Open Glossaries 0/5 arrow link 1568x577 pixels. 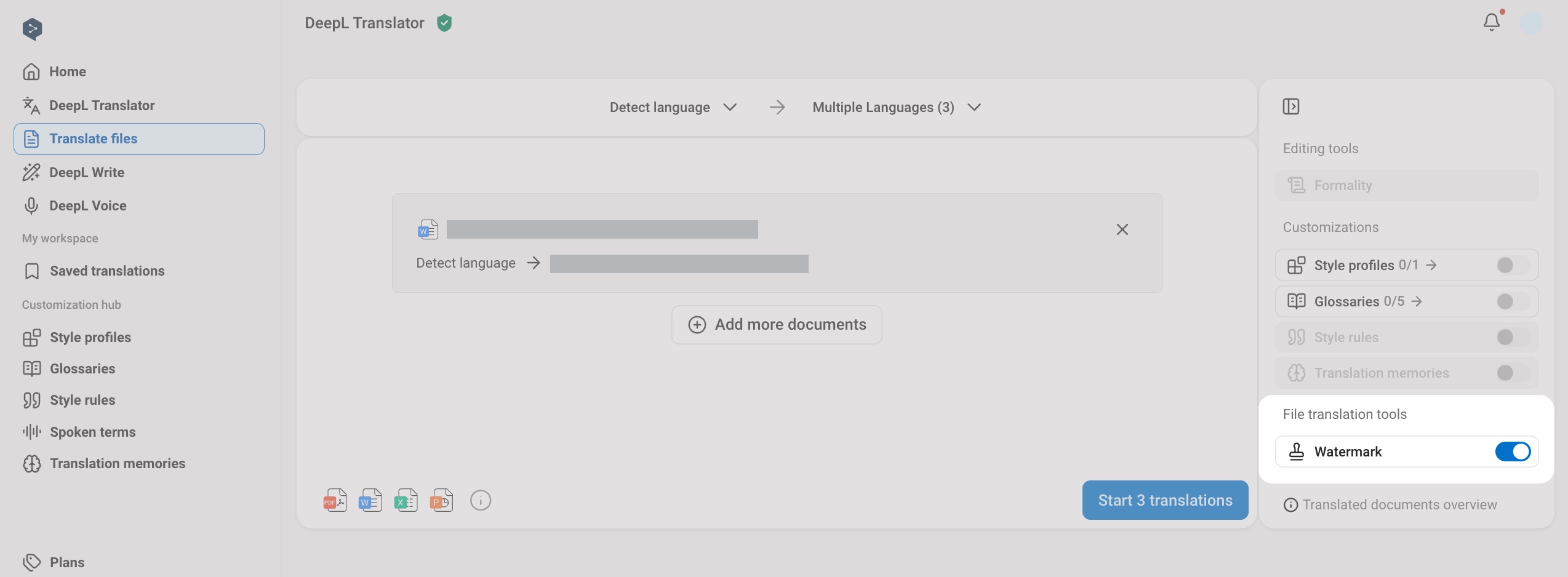tap(1417, 301)
